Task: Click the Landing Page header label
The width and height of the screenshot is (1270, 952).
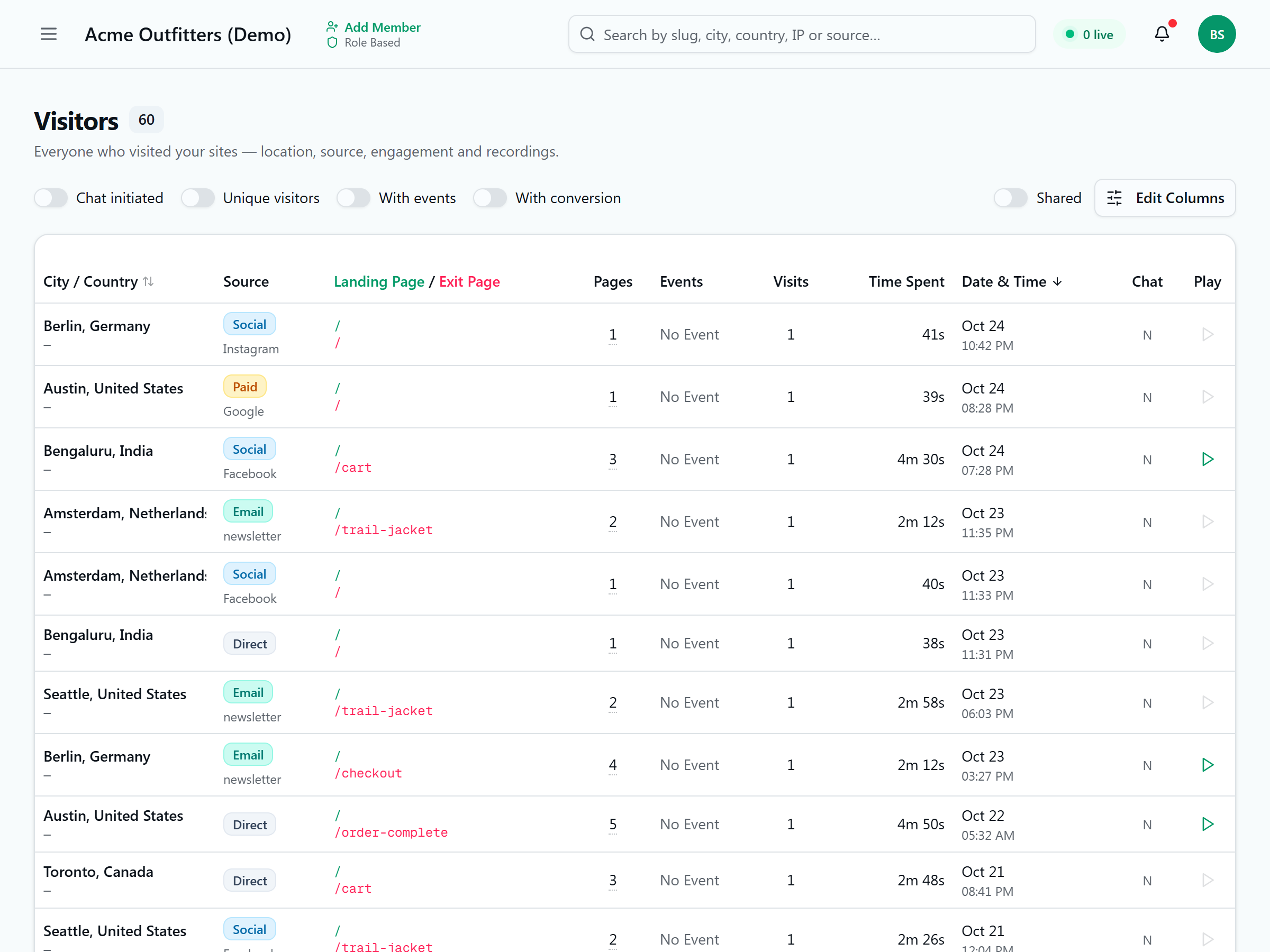Action: point(379,282)
